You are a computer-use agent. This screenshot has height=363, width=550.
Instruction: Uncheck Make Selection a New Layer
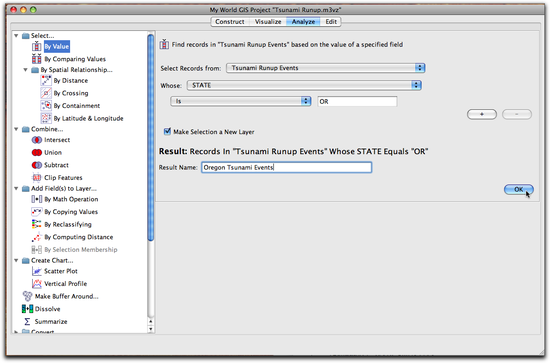click(x=167, y=132)
